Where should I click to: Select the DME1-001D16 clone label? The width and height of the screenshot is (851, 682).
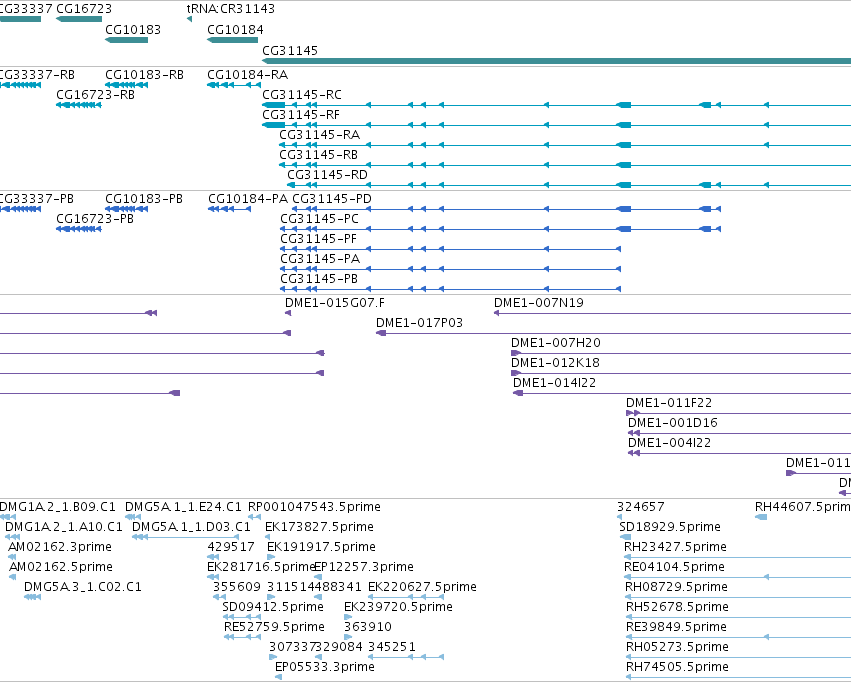pos(673,423)
